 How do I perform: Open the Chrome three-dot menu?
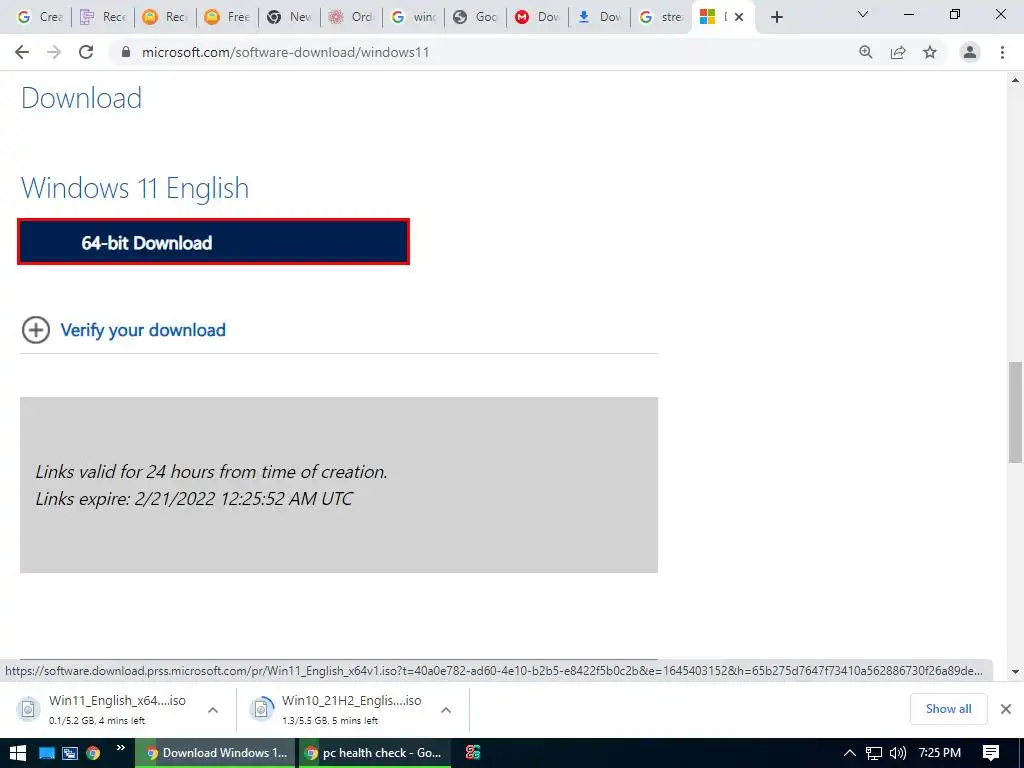pos(1002,52)
